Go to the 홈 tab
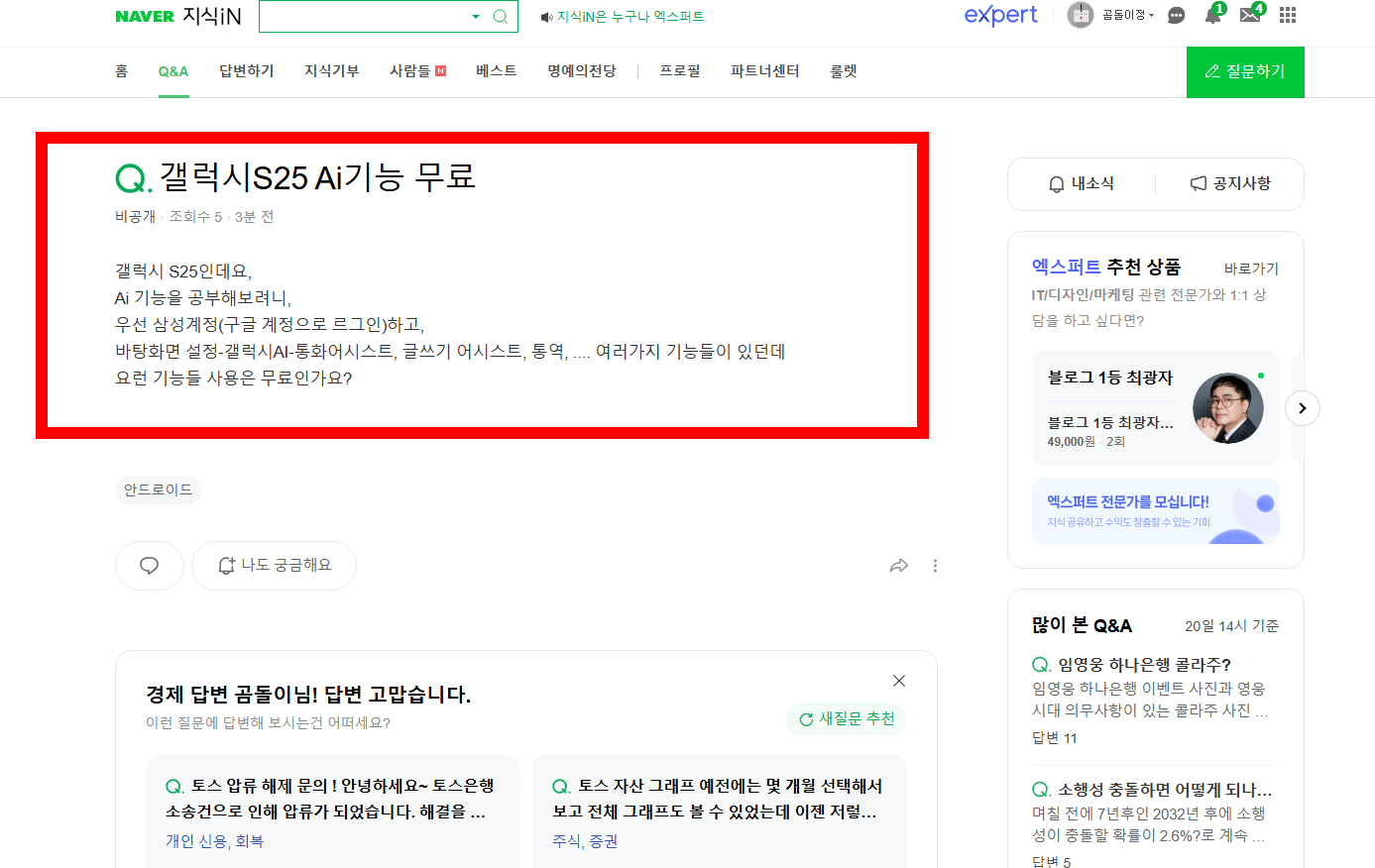This screenshot has height=868, width=1375. pos(122,71)
